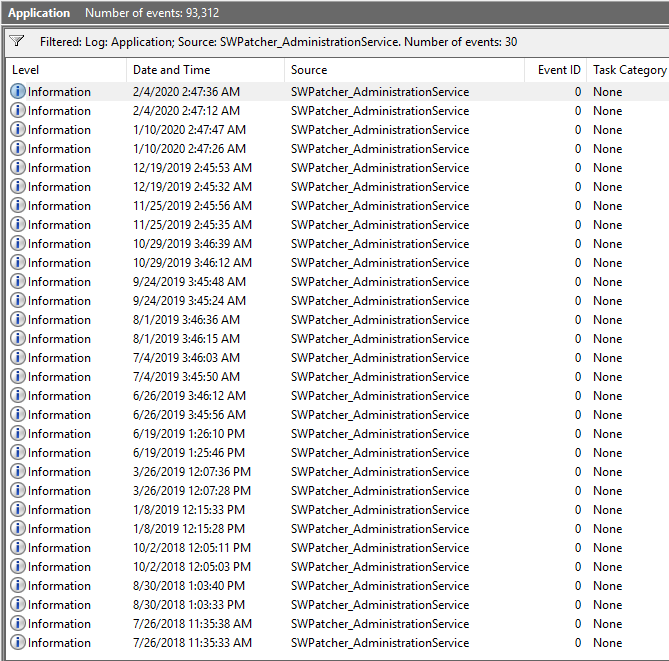
Task: Click info icon for 12/19/2019 2:45:32 AM event
Action: tap(17, 186)
